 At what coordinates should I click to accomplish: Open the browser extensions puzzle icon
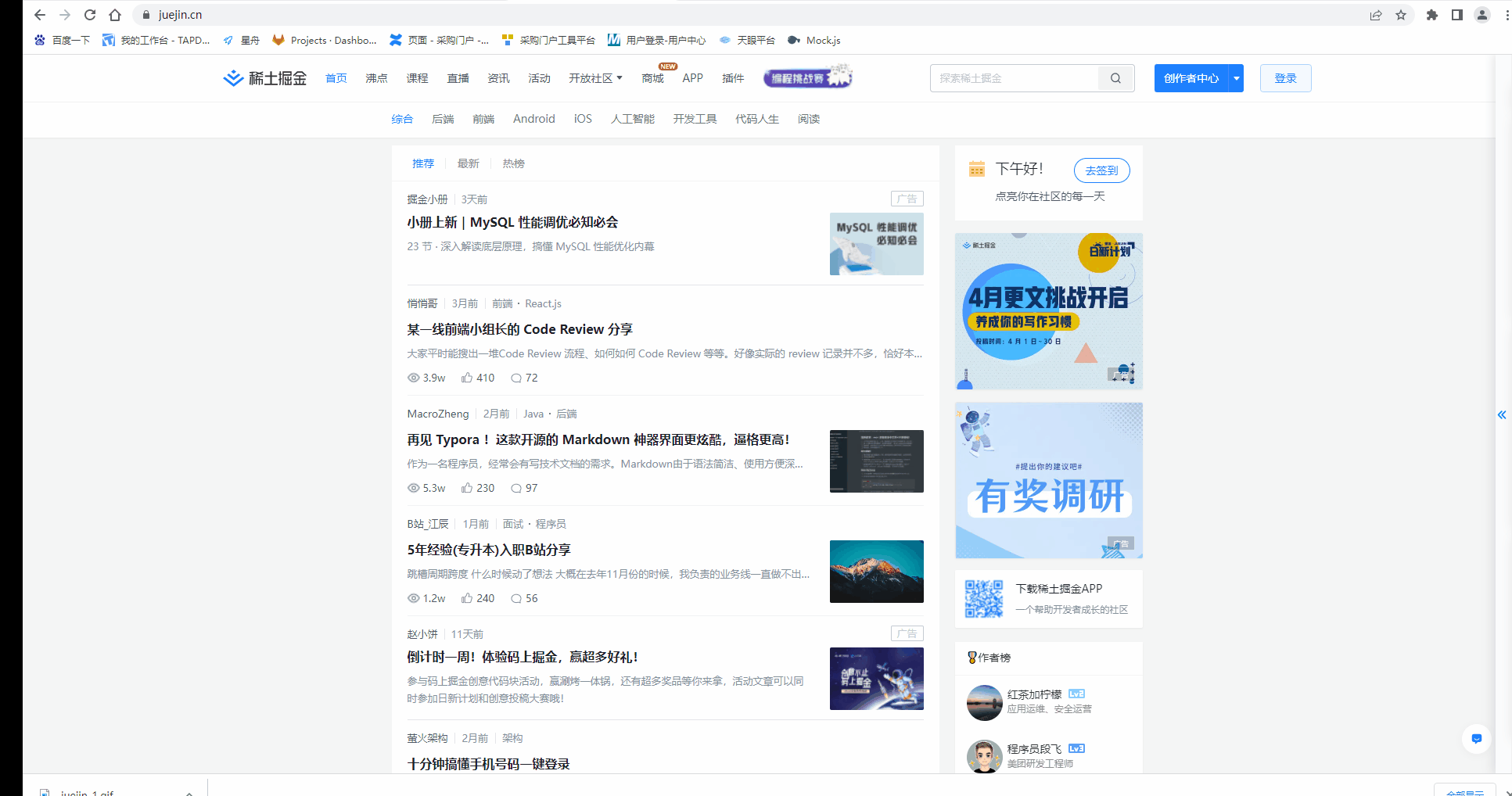coord(1431,14)
